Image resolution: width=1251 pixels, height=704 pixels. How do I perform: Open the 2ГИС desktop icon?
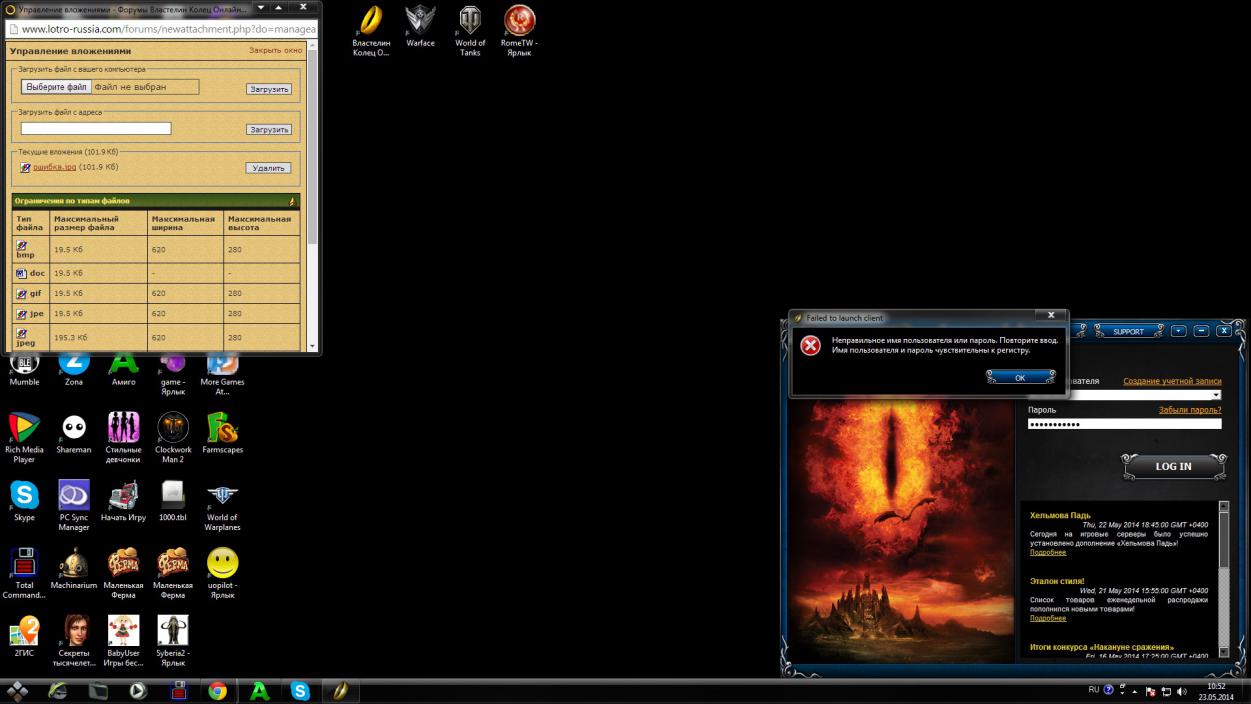[x=24, y=636]
